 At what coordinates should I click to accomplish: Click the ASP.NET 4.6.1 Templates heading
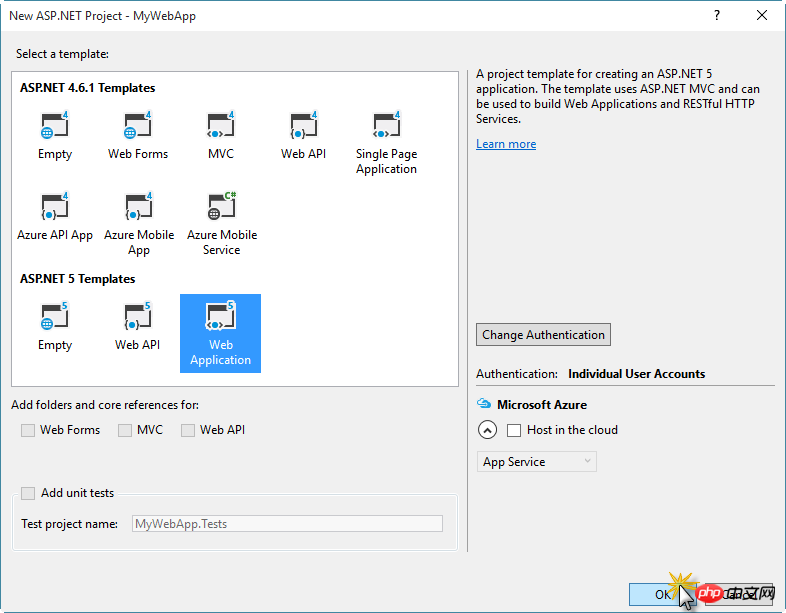(88, 88)
